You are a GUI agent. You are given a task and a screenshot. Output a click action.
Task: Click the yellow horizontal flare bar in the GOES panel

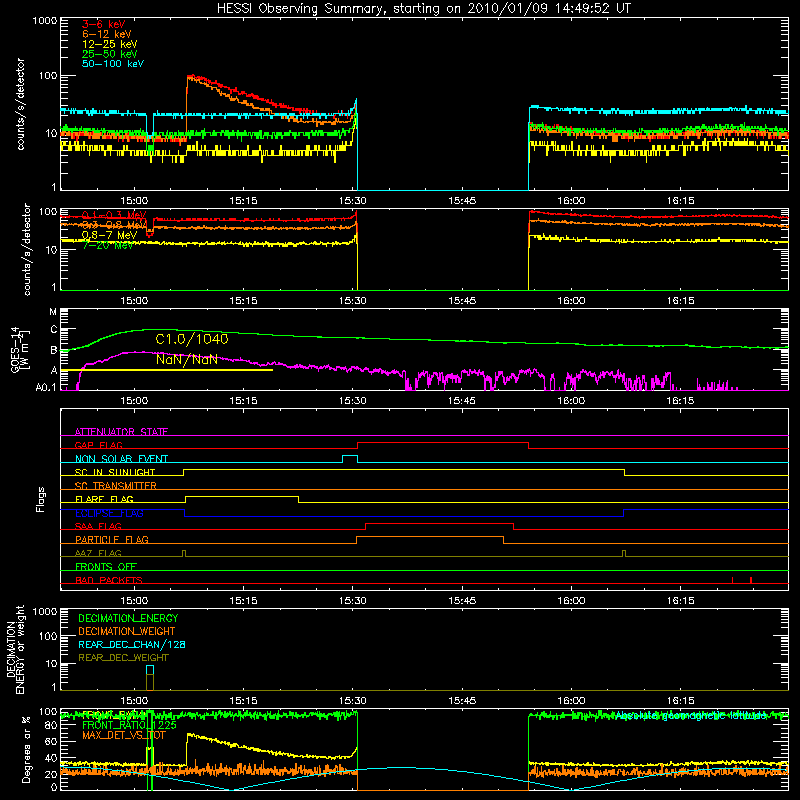167,370
